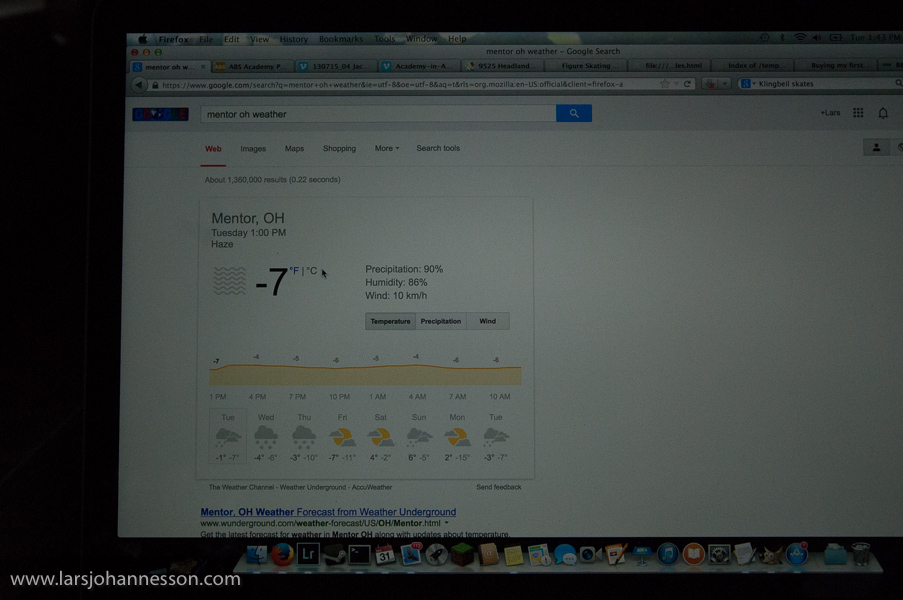Open the Bookmarks menu
Image resolution: width=903 pixels, height=600 pixels.
pos(341,39)
